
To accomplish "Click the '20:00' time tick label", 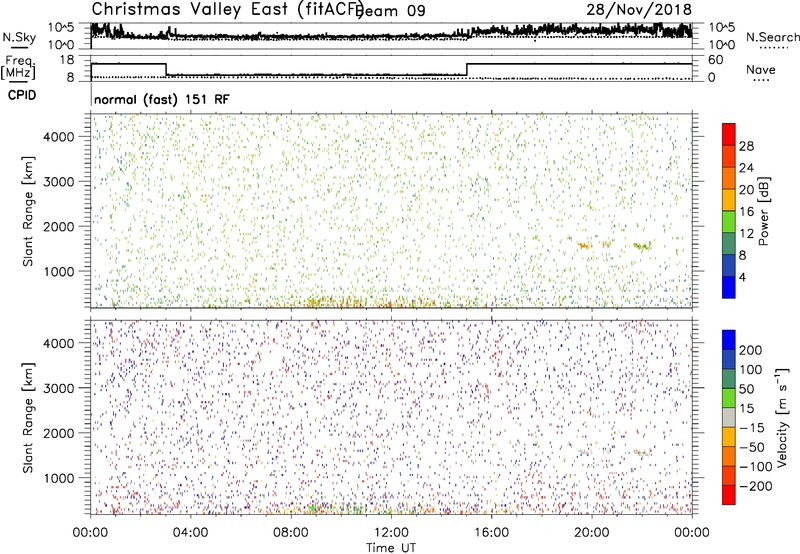I will [592, 533].
